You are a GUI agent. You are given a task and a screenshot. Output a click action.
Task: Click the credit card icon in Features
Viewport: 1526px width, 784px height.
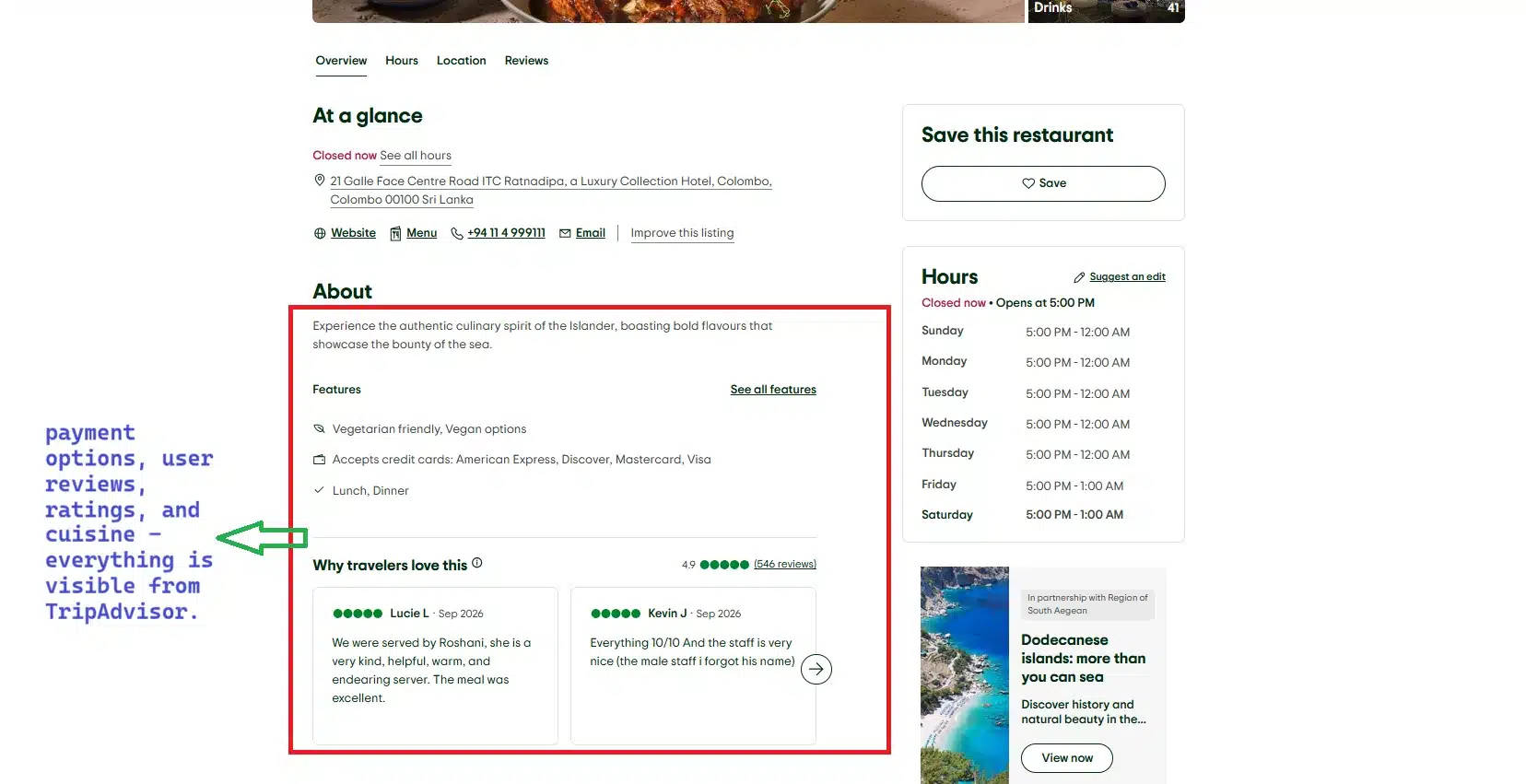pyautogui.click(x=320, y=460)
